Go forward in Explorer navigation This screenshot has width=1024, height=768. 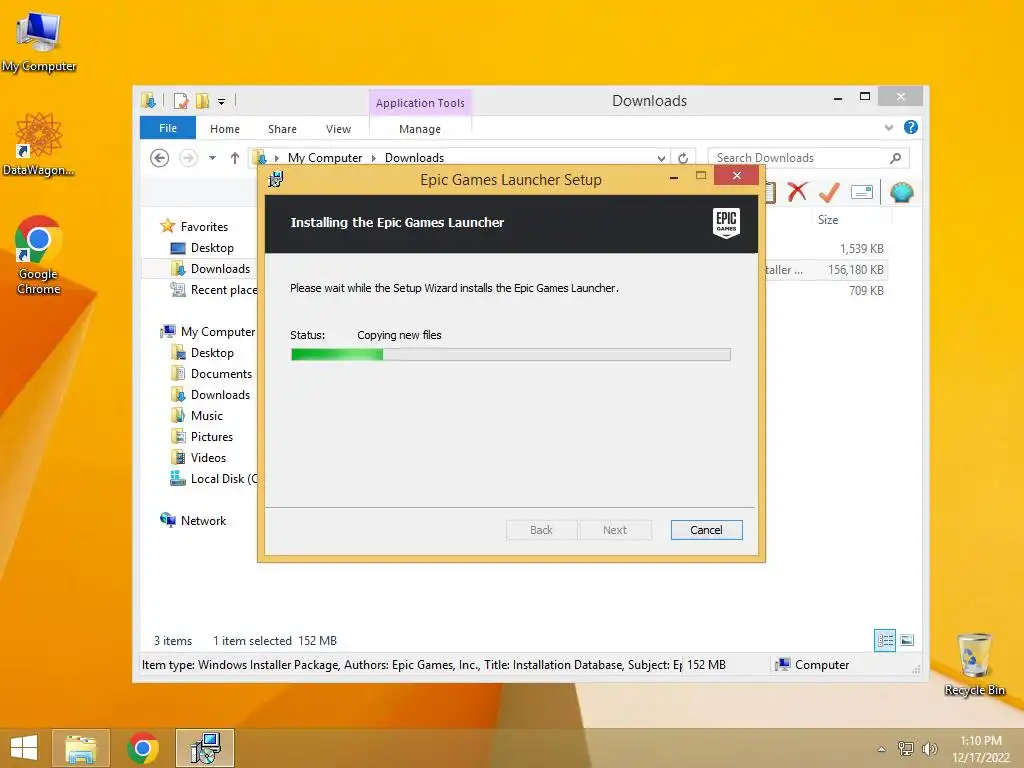[x=188, y=158]
